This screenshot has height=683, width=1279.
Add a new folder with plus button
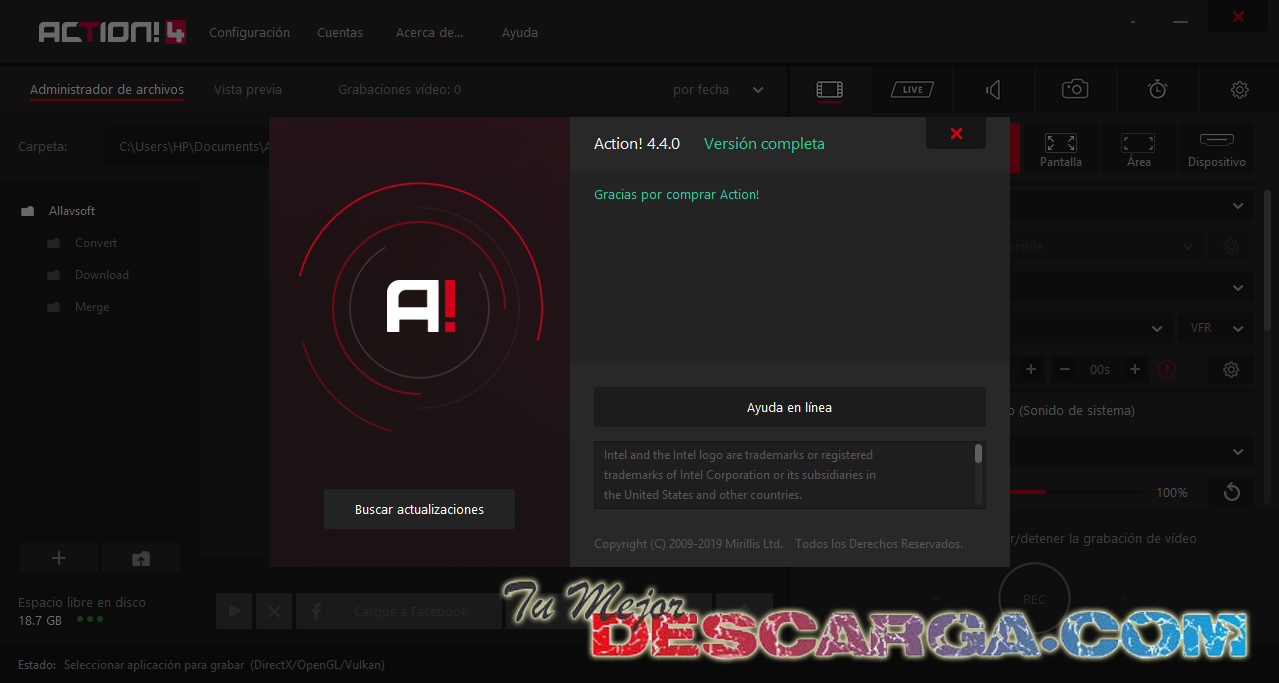[59, 558]
